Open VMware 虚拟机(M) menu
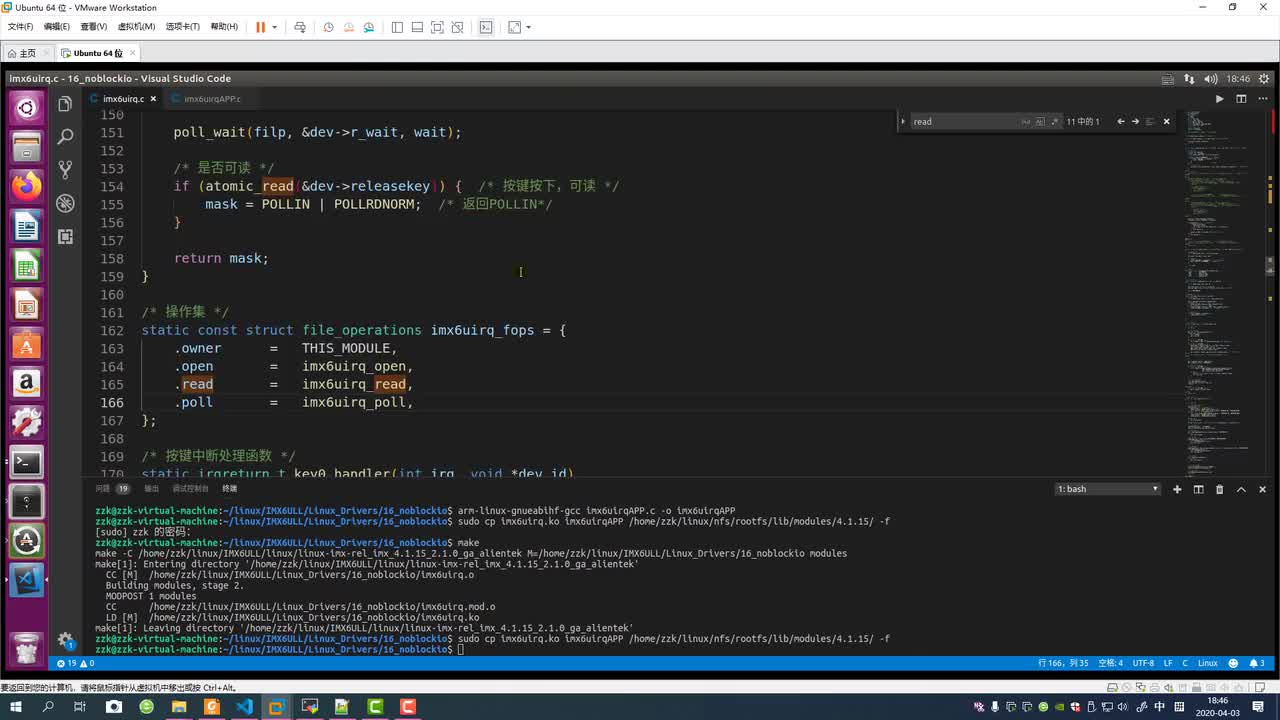 tap(136, 27)
